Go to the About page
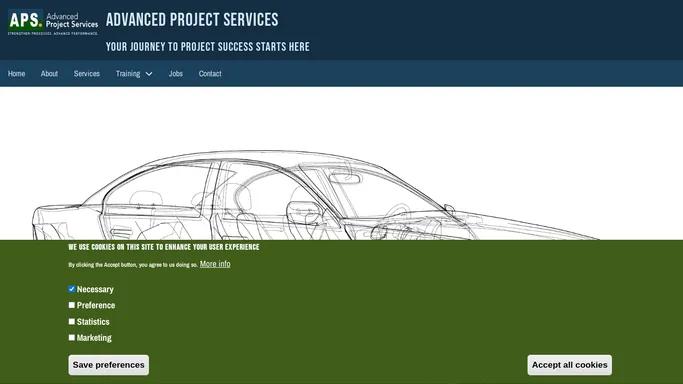The image size is (683, 384). pos(49,74)
